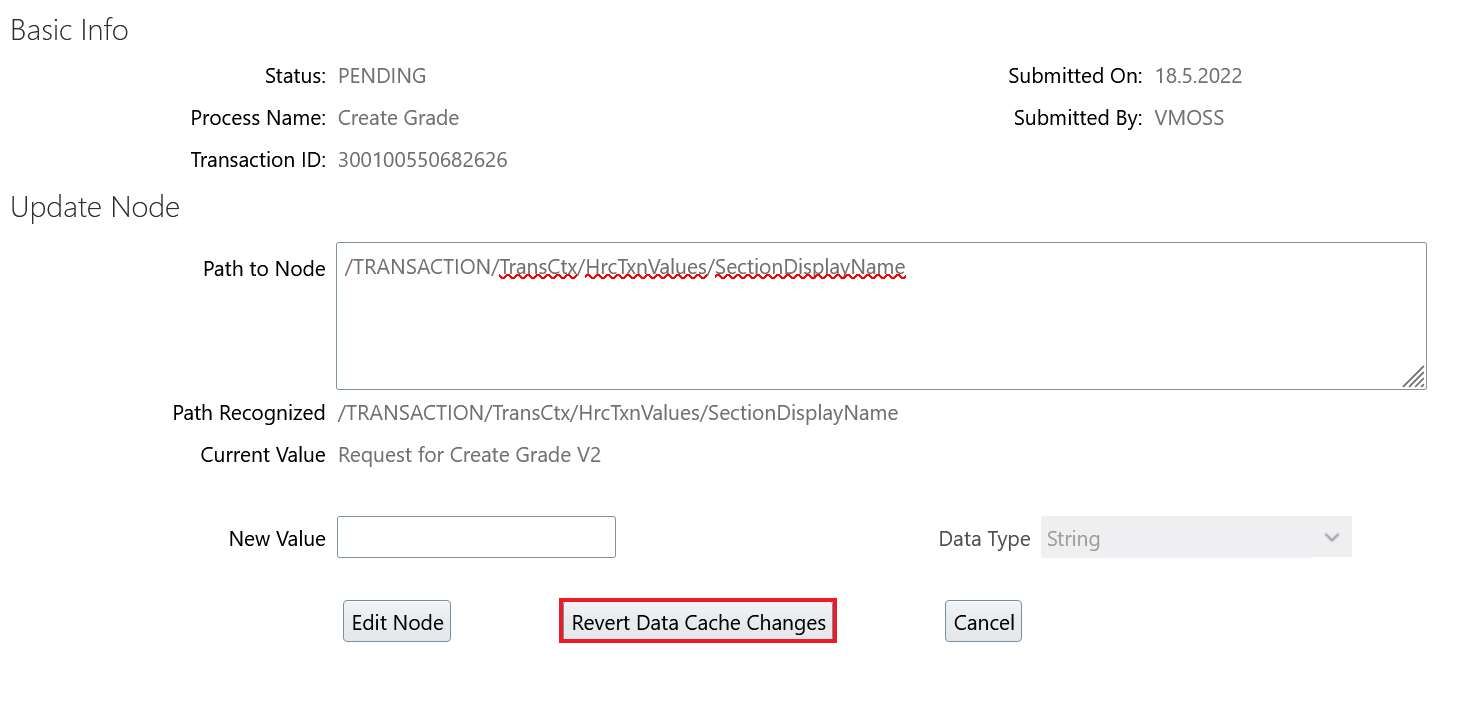Click the Update Node heading
Screen dimensions: 1462x709
(x=95, y=207)
